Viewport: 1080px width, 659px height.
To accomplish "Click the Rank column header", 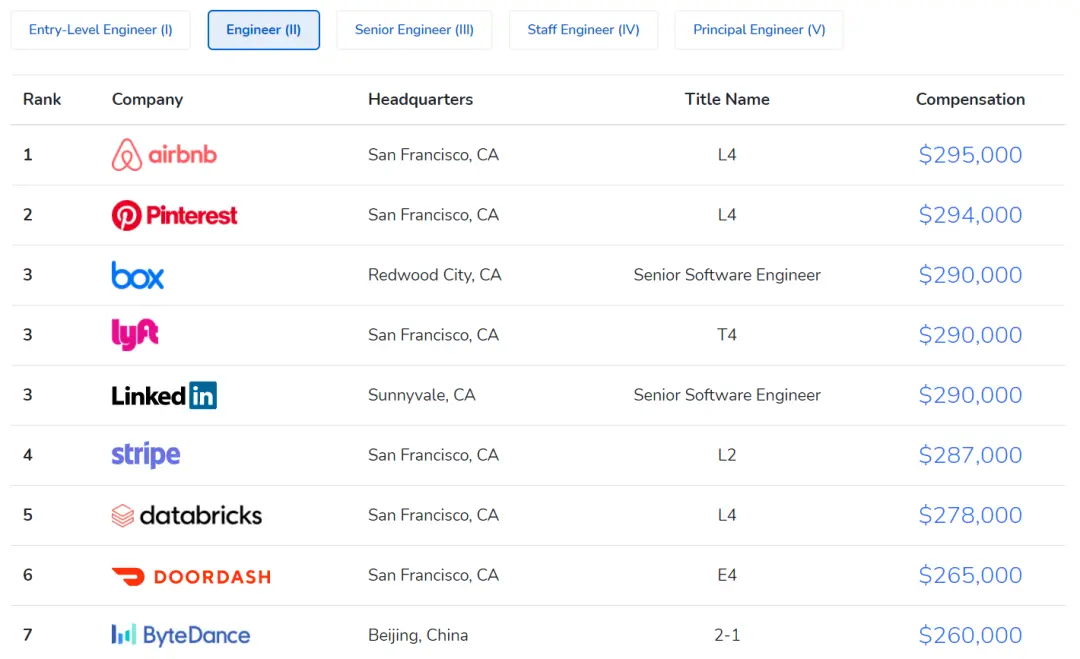I will (42, 99).
